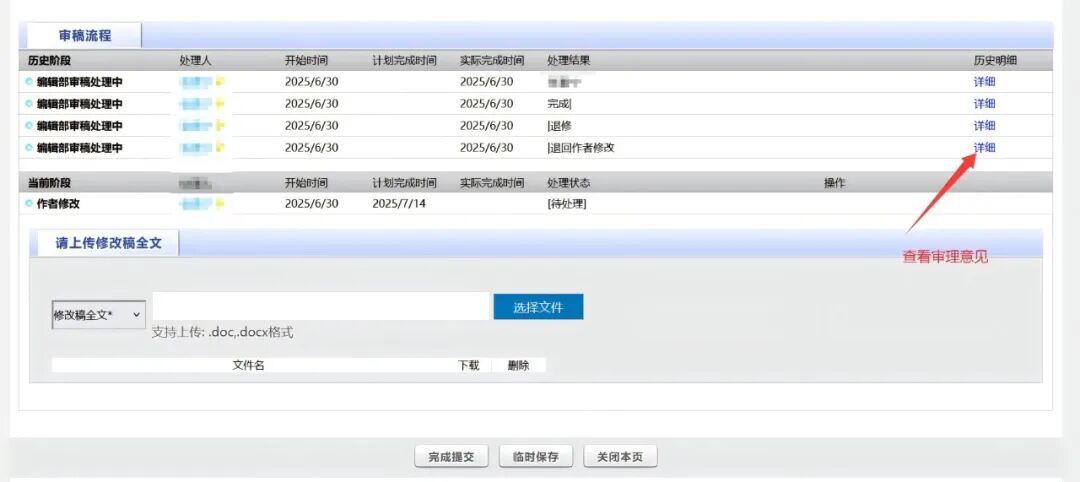The height and width of the screenshot is (482, 1080).
Task: Click yellow handler icon in 退回作者修改 row
Action: click(219, 148)
